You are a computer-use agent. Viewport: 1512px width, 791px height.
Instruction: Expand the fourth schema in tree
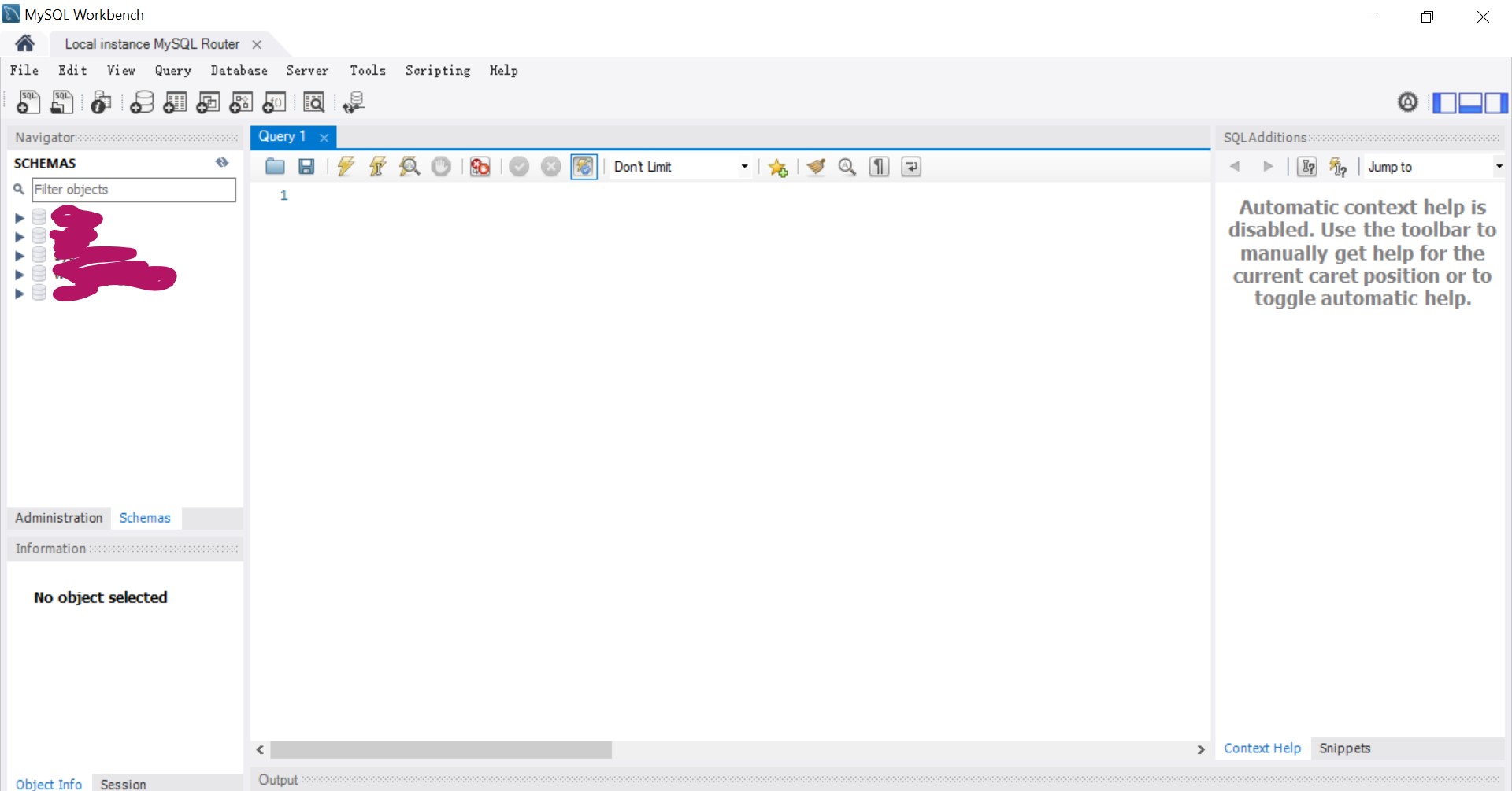(x=20, y=274)
